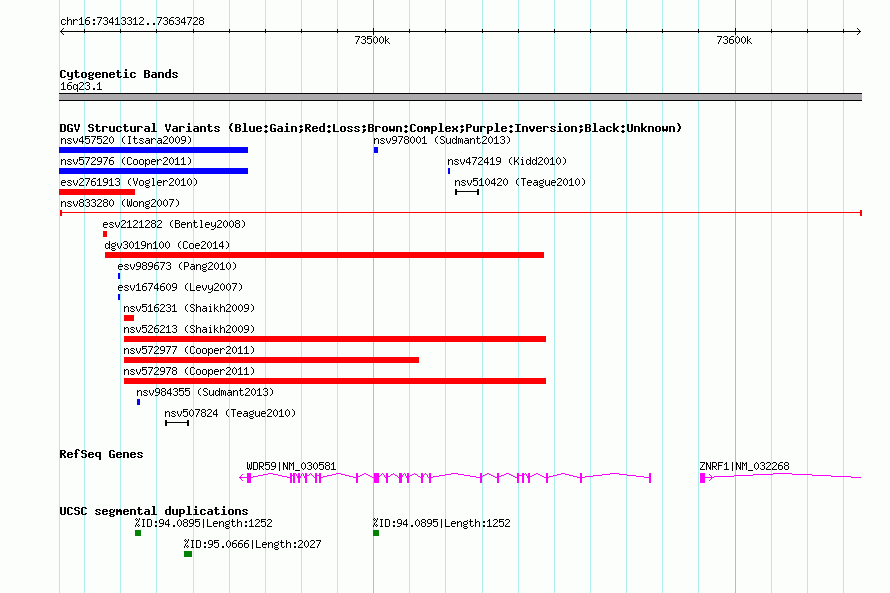
Task: Click the %ID:95.0666|Length:2027 duplication label
Action: tap(252, 544)
